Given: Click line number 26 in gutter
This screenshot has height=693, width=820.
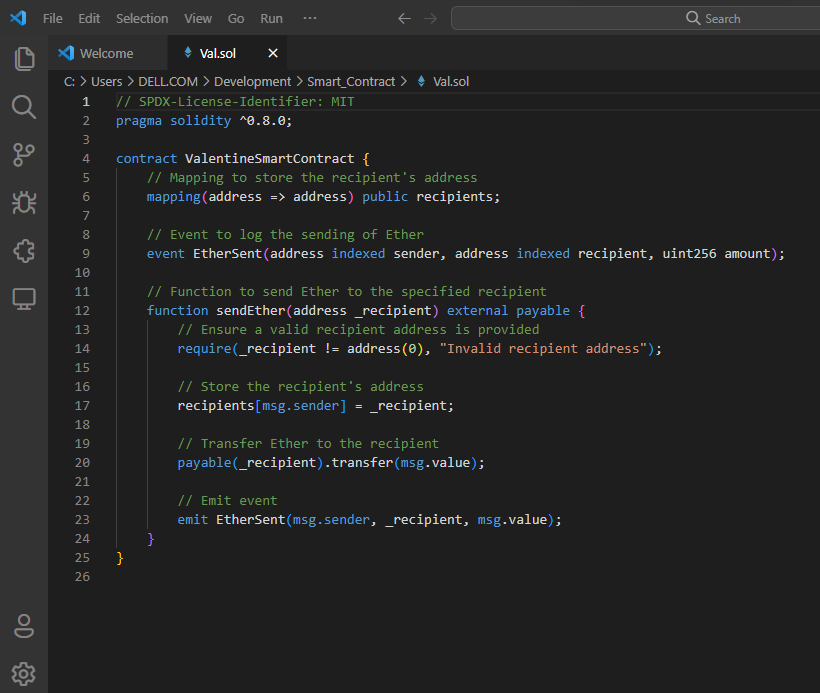Looking at the screenshot, I should 82,577.
